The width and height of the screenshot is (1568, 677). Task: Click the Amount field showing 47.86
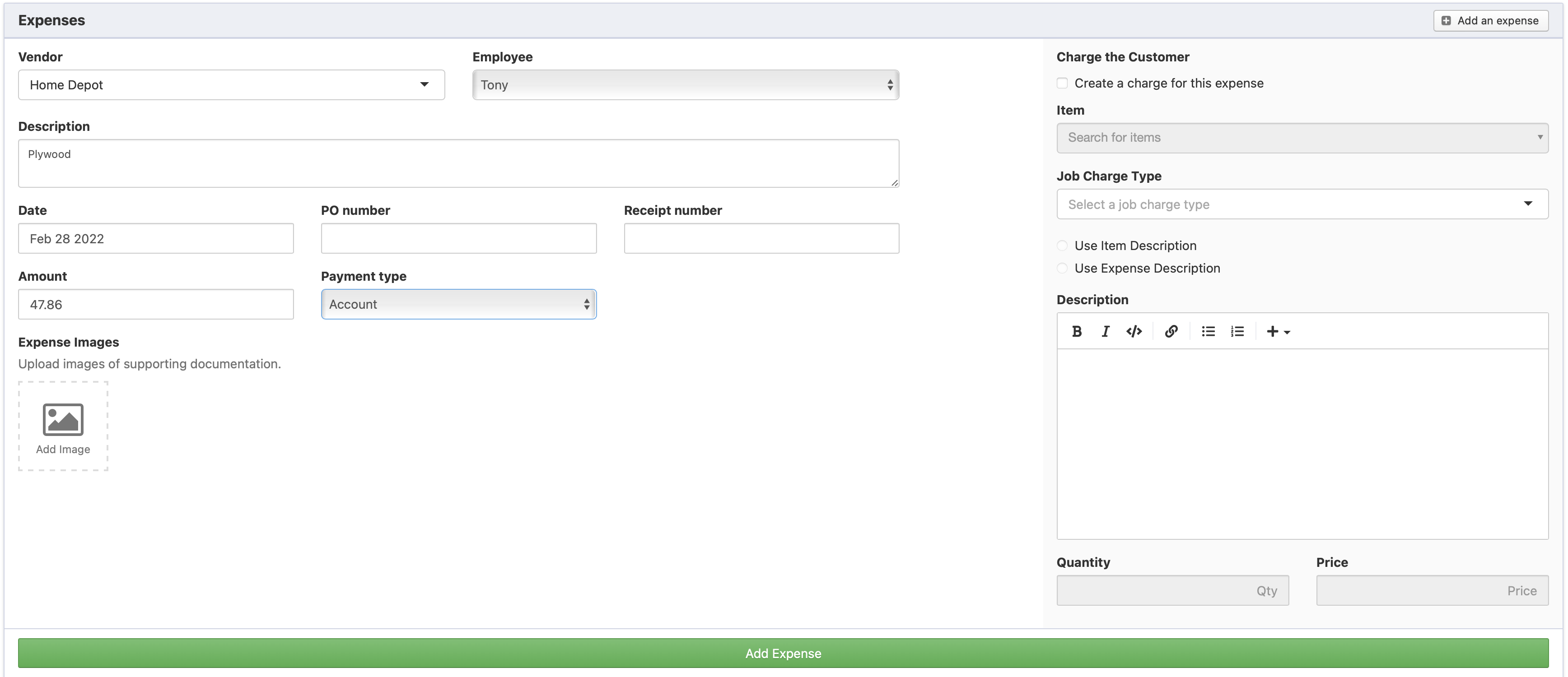click(156, 304)
